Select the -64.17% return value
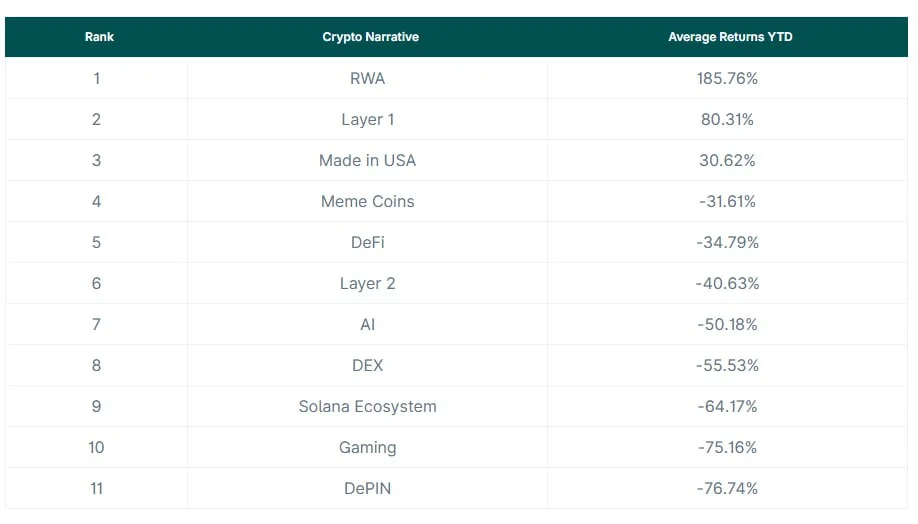Image resolution: width=918 pixels, height=524 pixels. (727, 406)
